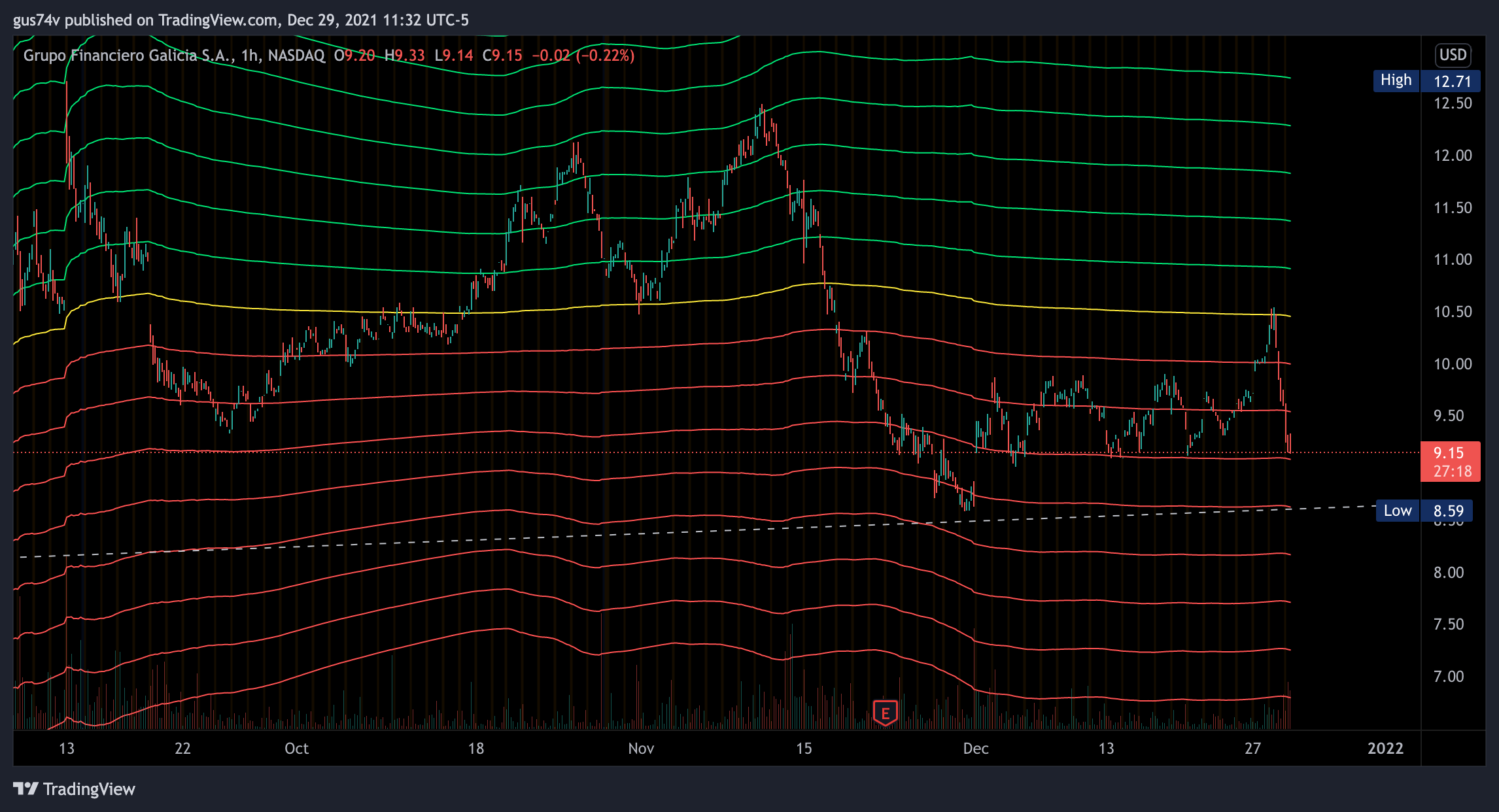The width and height of the screenshot is (1499, 812).
Task: Click the '27' date on time axis
Action: [x=1252, y=749]
